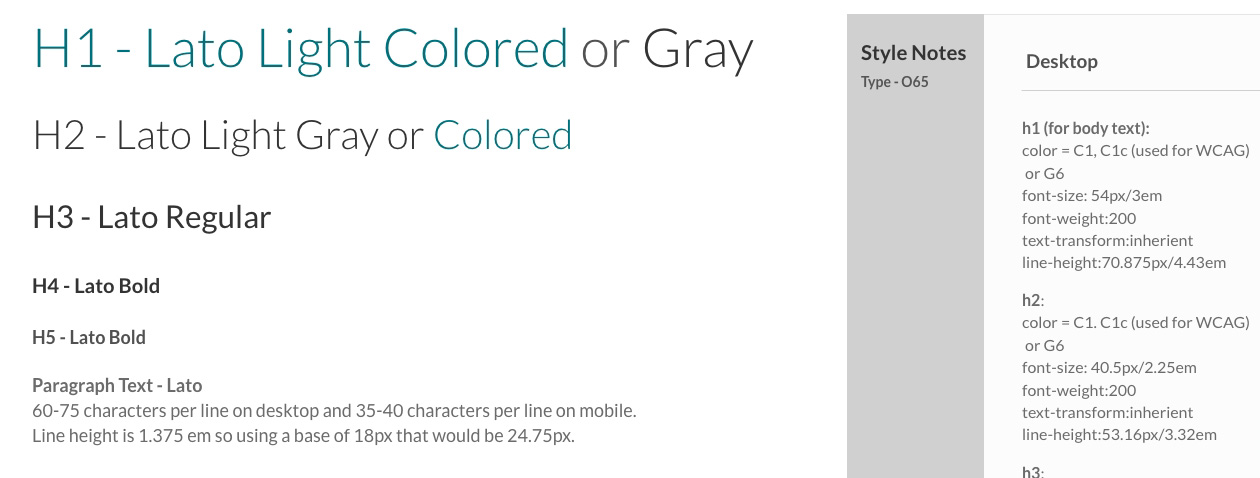Click the "Paragraph Text - Lato" label

tap(117, 385)
